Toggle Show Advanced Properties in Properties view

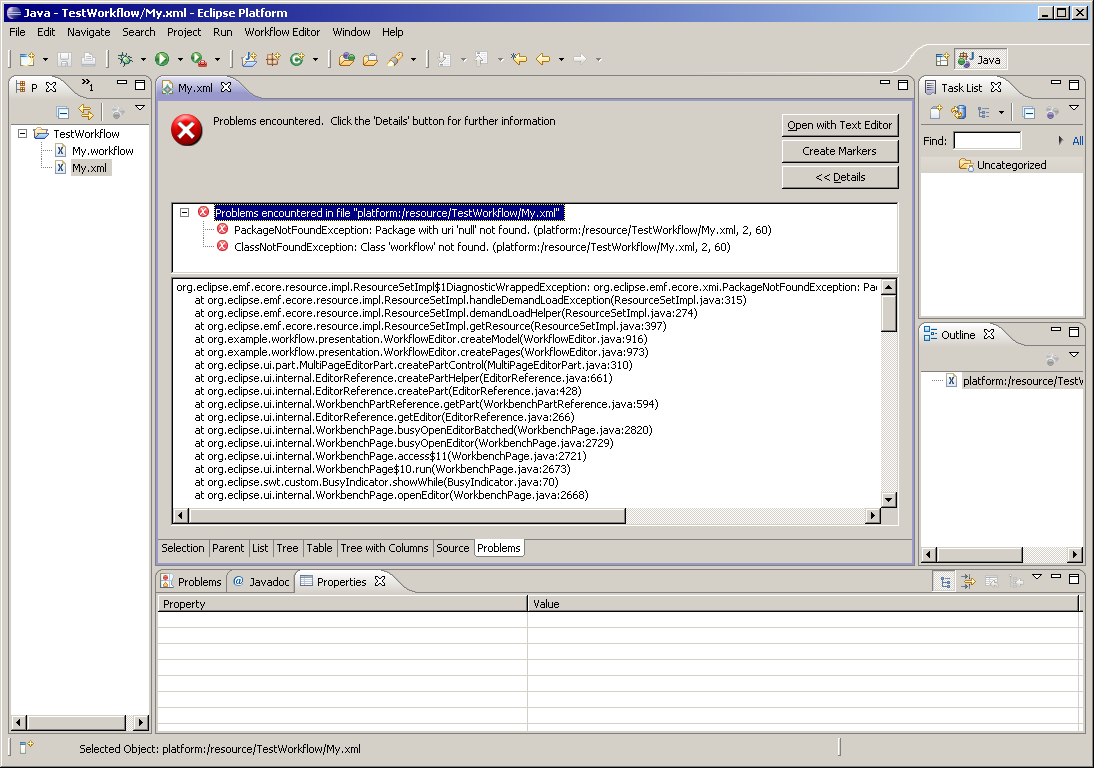[968, 582]
